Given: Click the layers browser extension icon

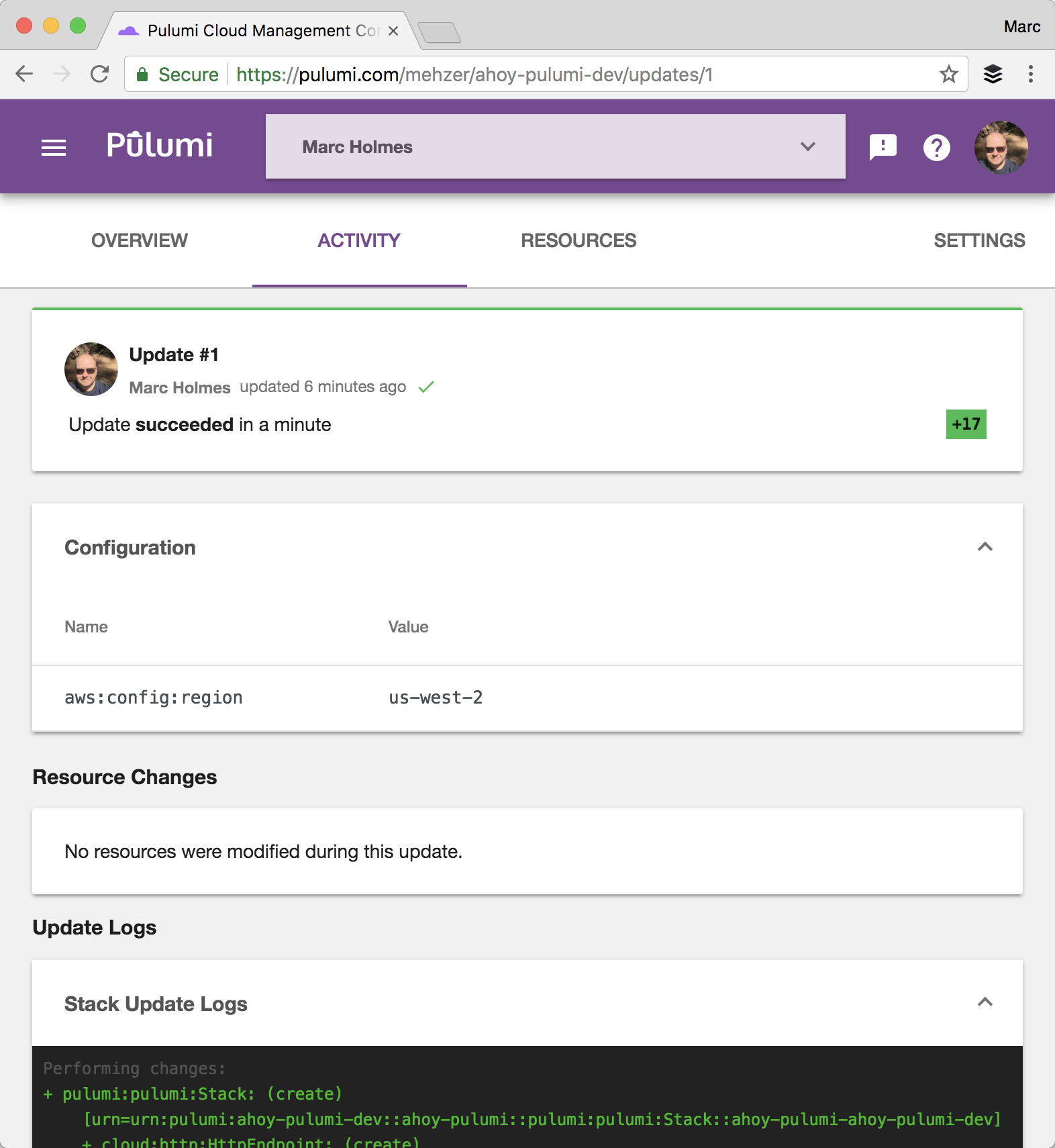Looking at the screenshot, I should [993, 74].
